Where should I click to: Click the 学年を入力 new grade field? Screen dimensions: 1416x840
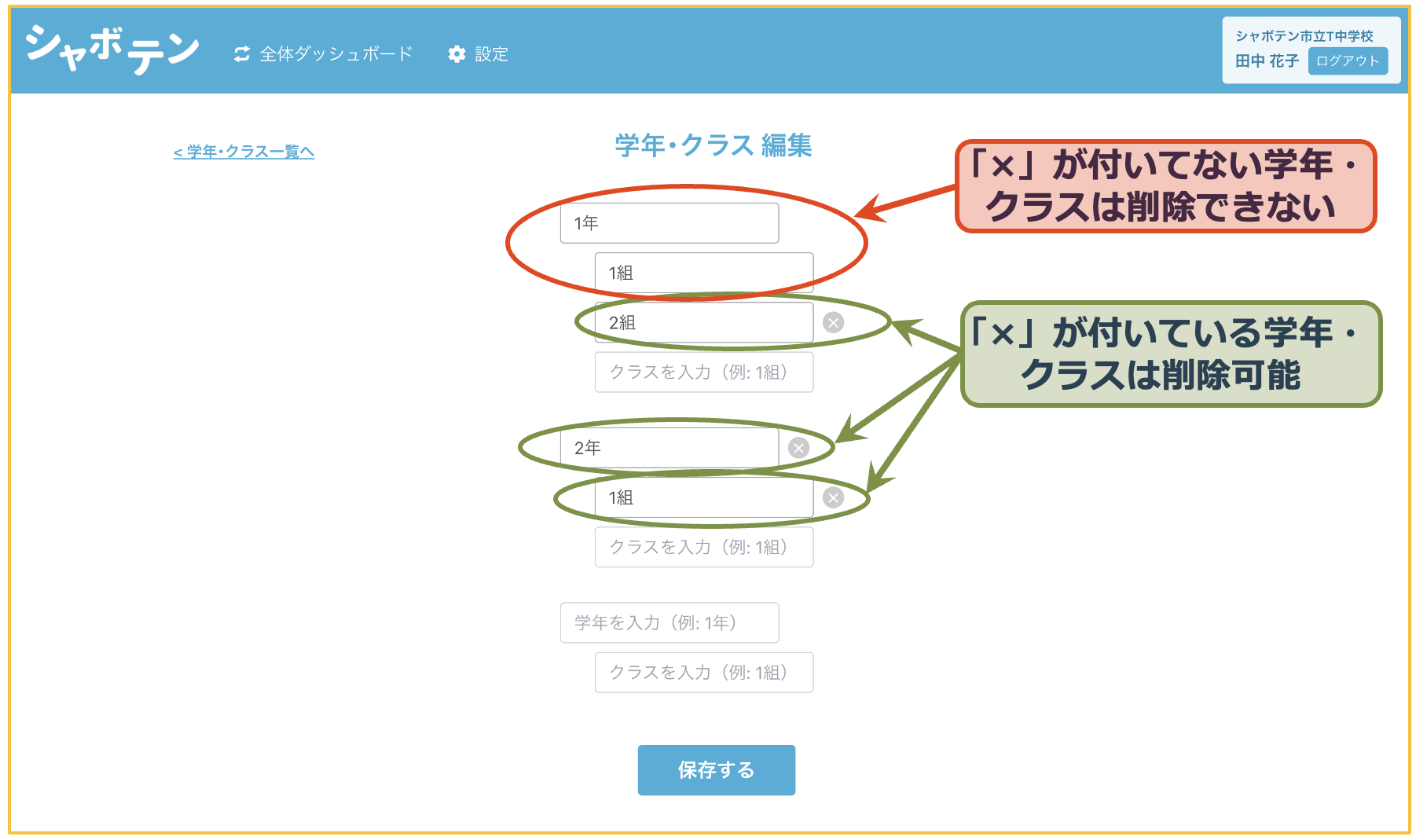[x=669, y=622]
